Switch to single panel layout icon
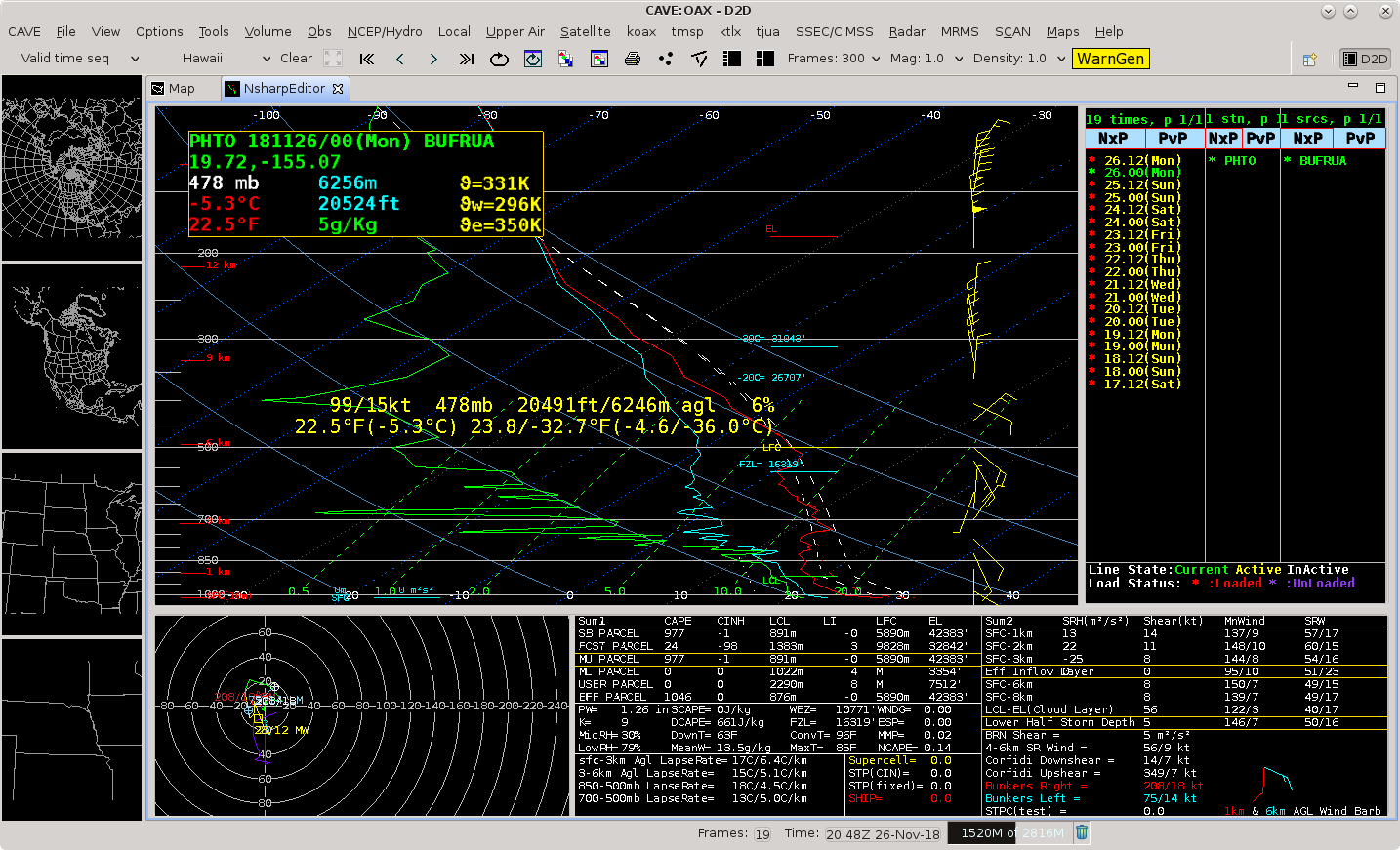The width and height of the screenshot is (1400, 850). coord(732,59)
